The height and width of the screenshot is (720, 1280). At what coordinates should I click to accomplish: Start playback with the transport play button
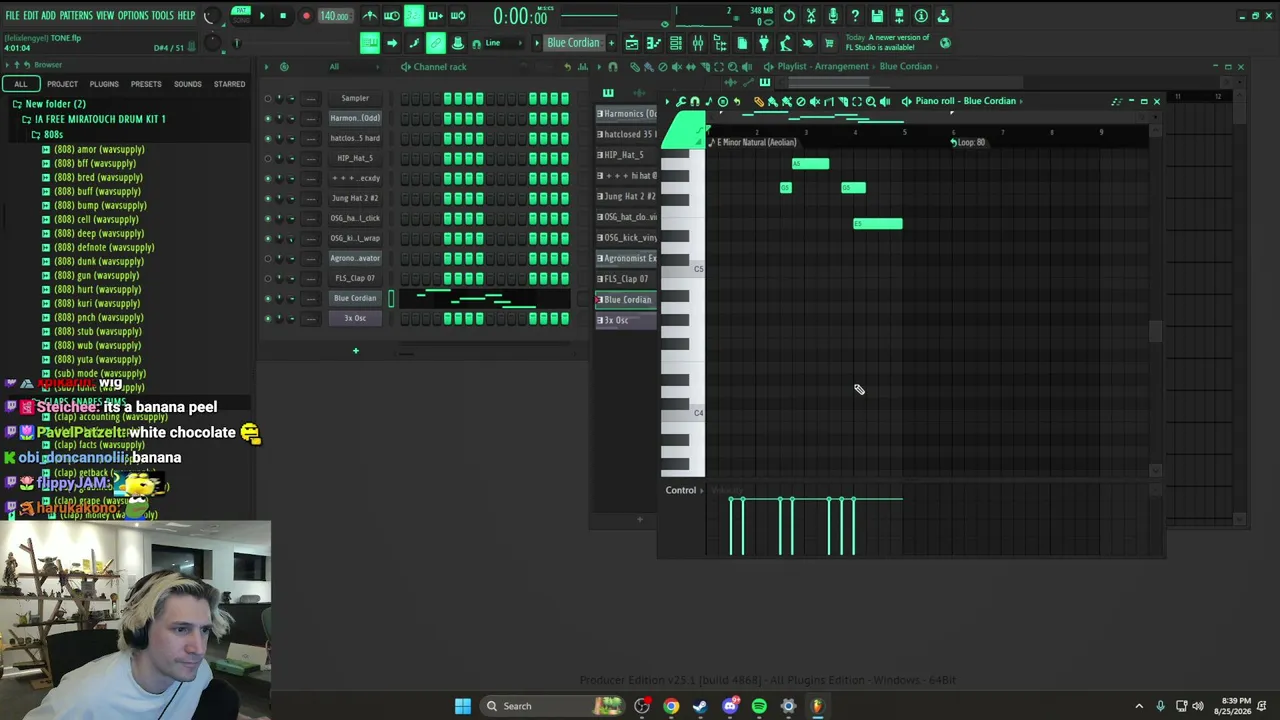tap(262, 16)
